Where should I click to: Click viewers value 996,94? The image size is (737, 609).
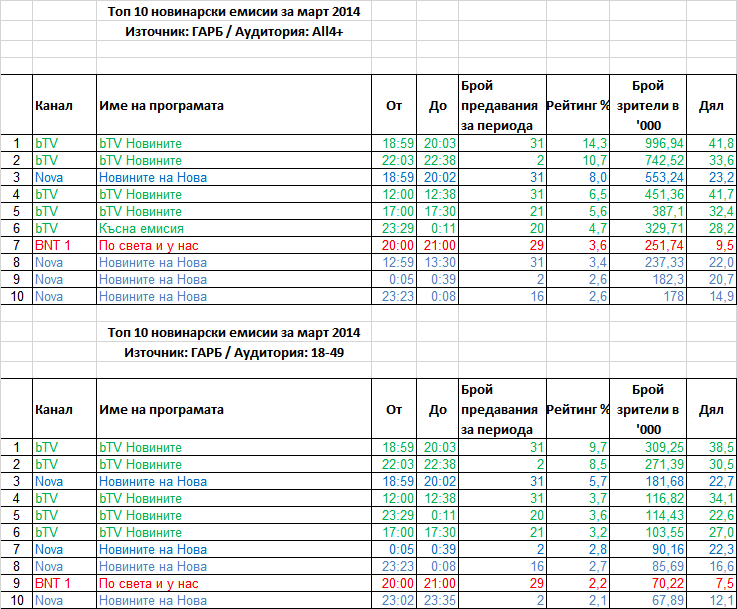point(664,143)
